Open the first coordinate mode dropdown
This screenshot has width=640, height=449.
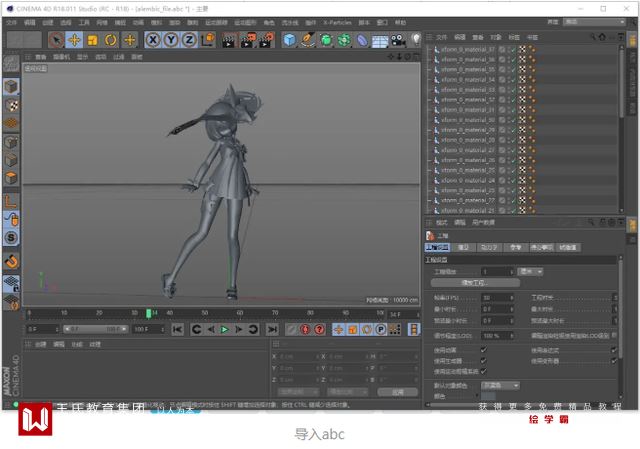[x=298, y=392]
